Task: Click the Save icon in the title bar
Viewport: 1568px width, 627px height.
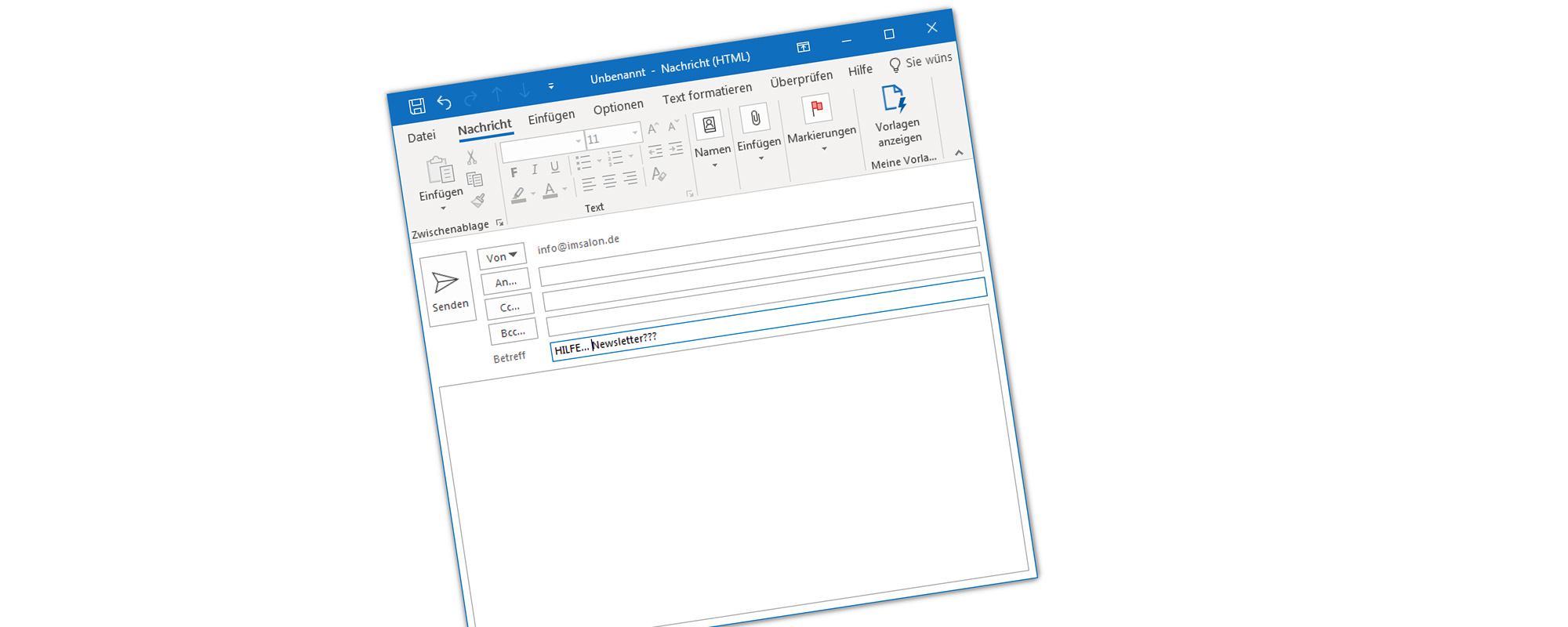Action: point(416,106)
